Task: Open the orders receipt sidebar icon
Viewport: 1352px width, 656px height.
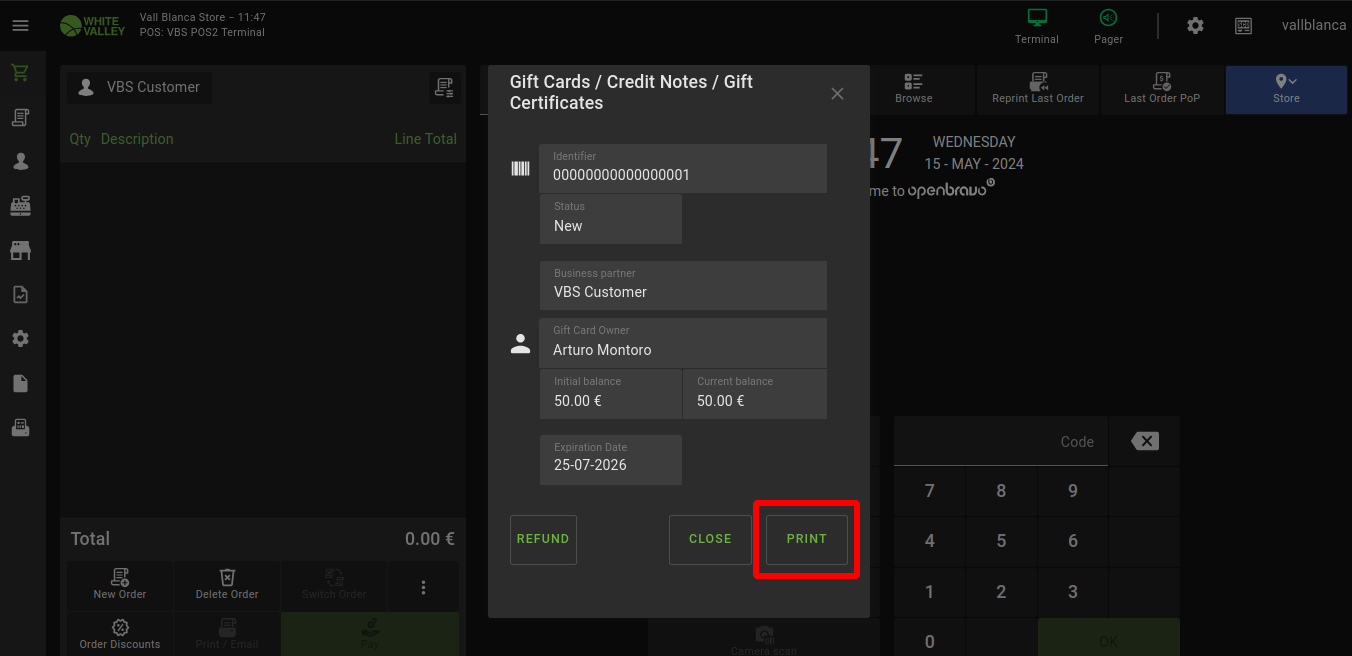Action: 20,118
